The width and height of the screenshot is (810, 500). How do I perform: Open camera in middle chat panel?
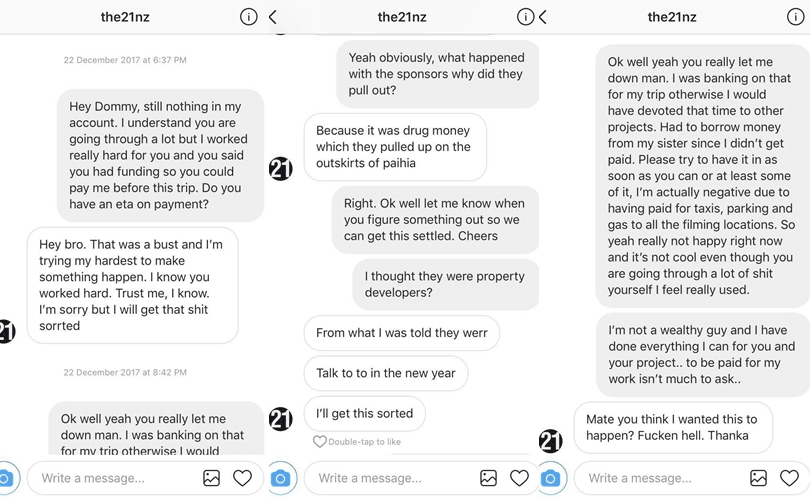pos(281,478)
